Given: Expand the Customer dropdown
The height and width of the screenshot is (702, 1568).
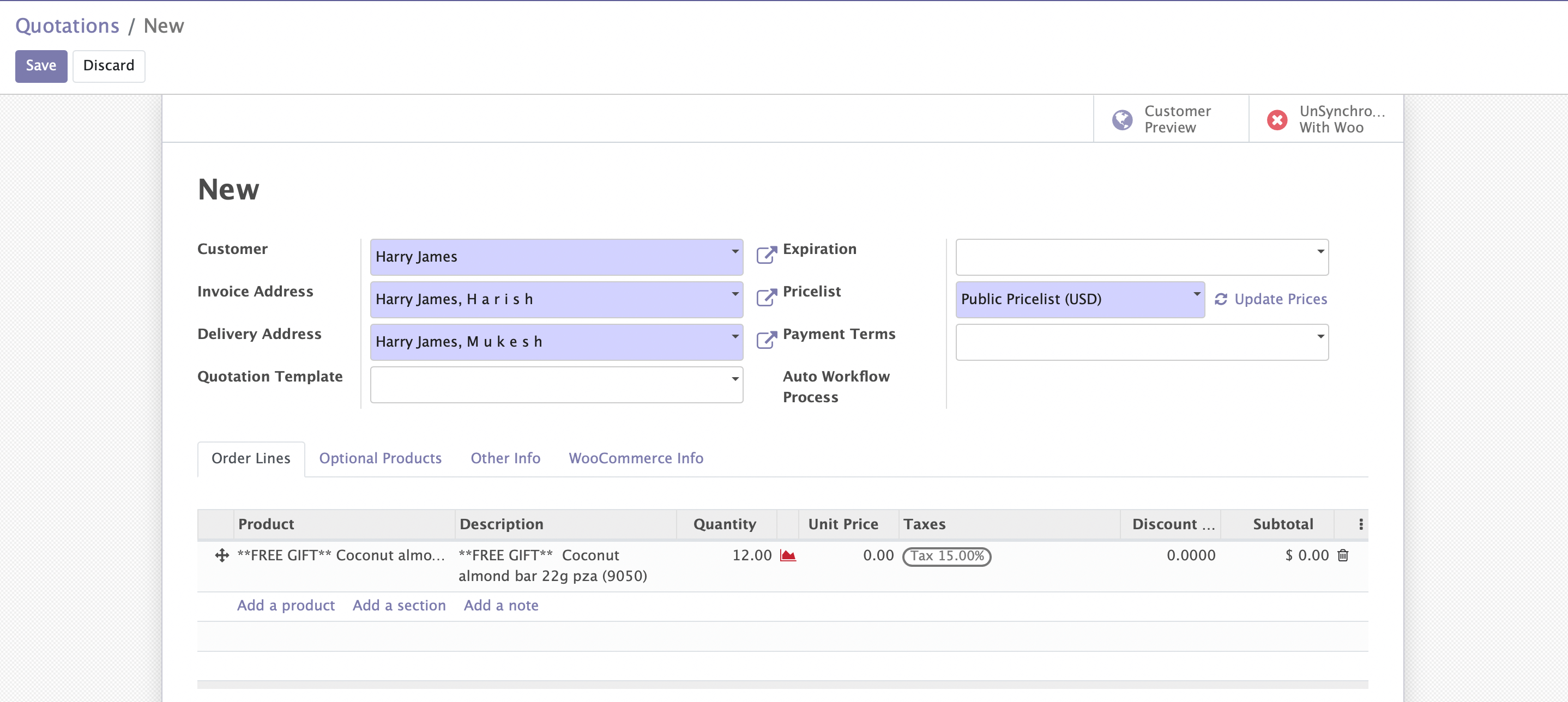Looking at the screenshot, I should coord(735,251).
